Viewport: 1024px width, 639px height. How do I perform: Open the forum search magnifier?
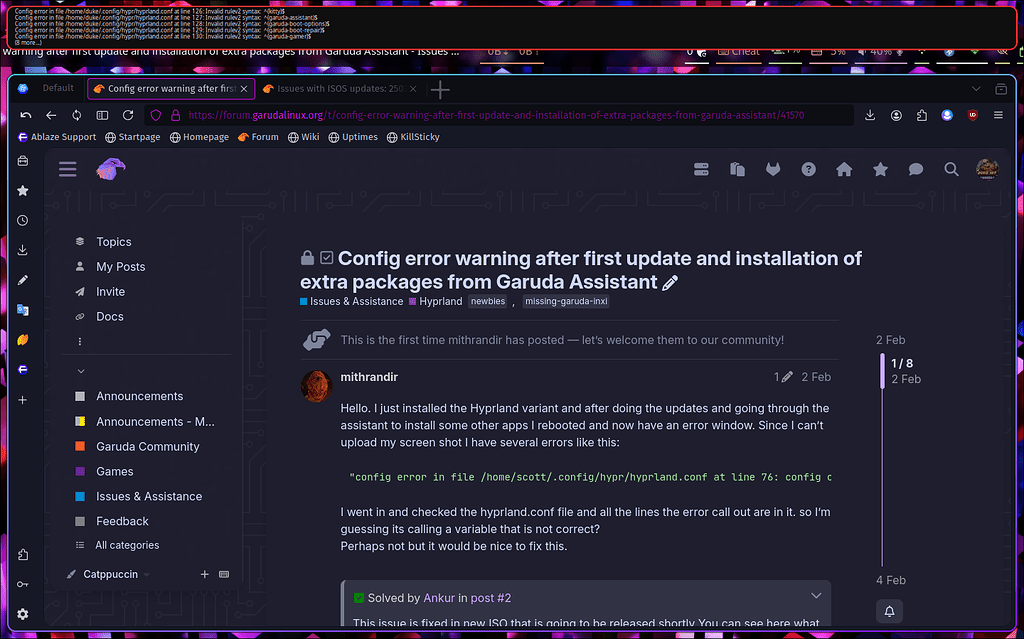pyautogui.click(x=951, y=169)
